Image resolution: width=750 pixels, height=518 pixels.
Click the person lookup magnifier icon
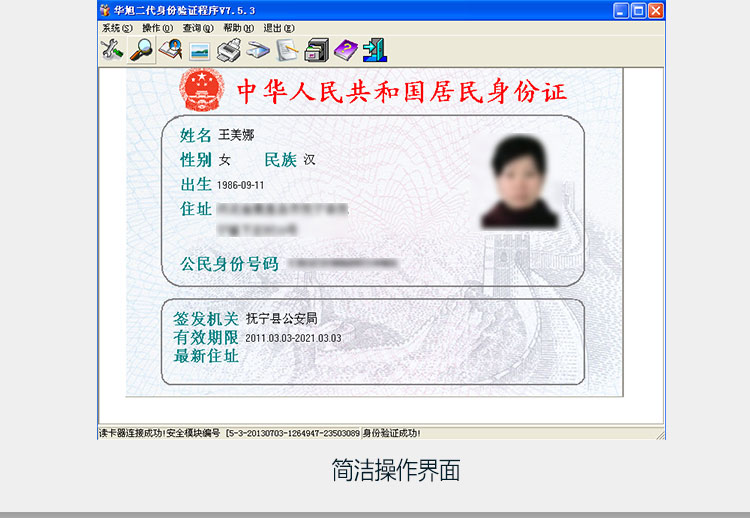(x=171, y=50)
